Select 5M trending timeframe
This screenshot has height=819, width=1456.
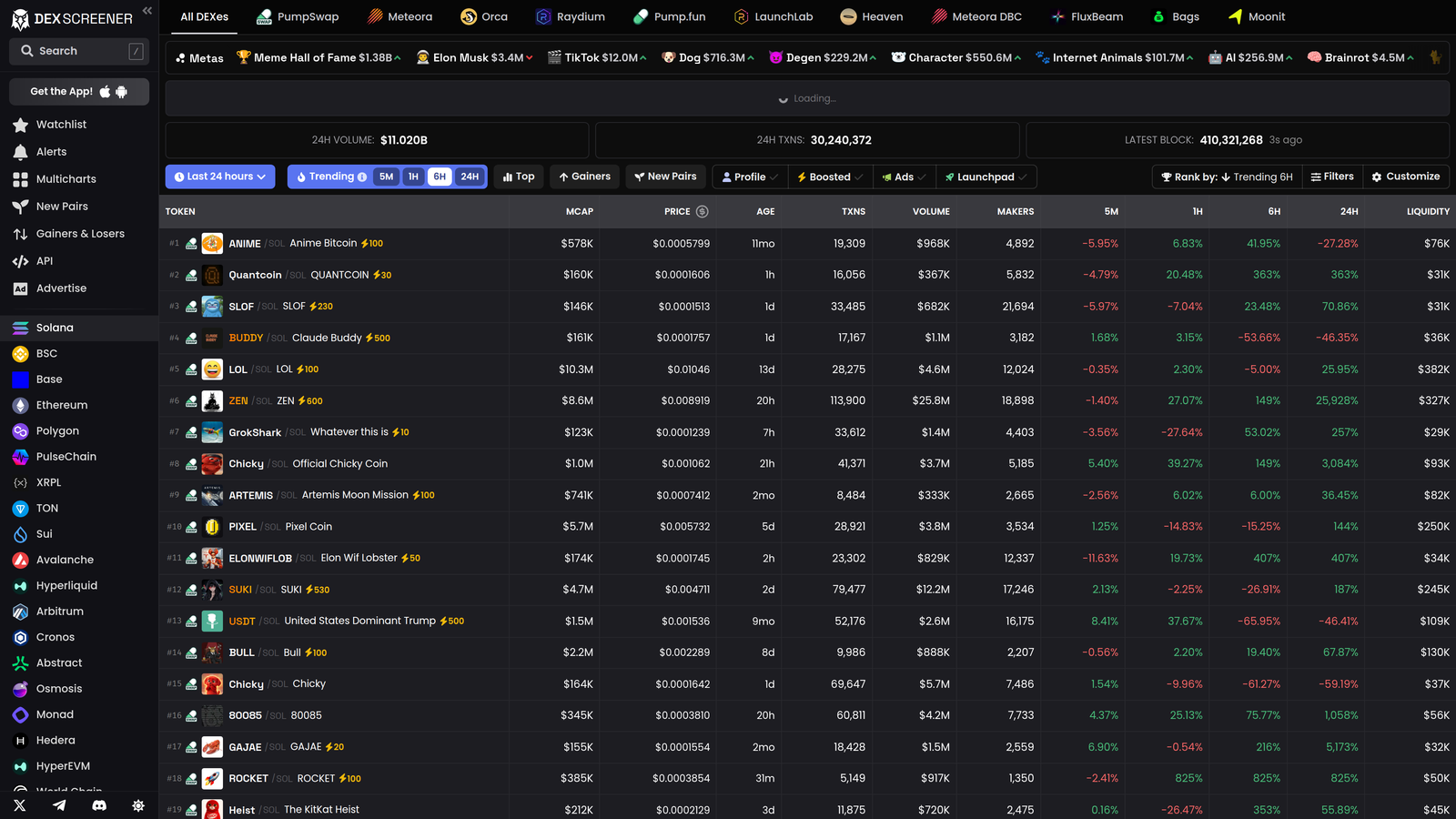point(387,177)
